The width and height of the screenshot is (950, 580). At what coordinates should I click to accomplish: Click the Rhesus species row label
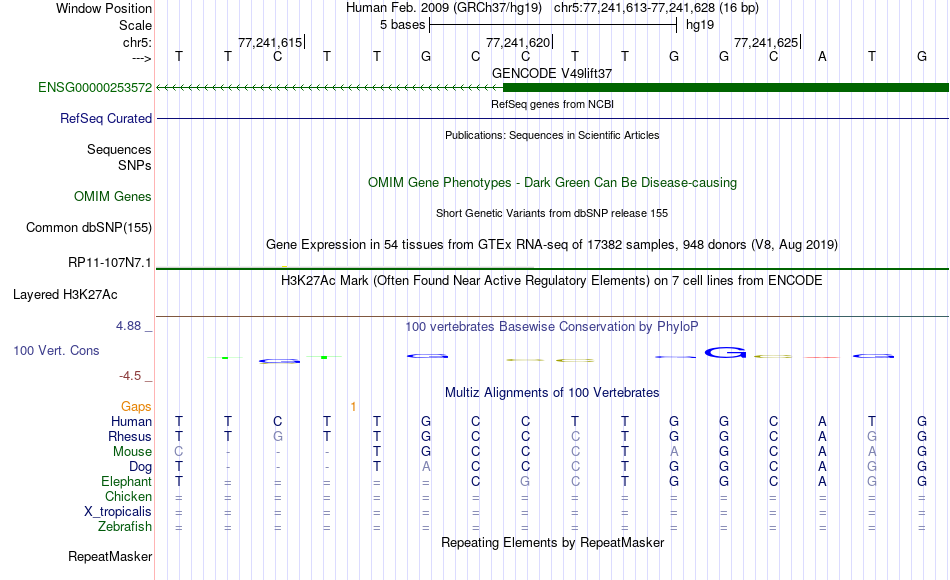click(x=130, y=436)
